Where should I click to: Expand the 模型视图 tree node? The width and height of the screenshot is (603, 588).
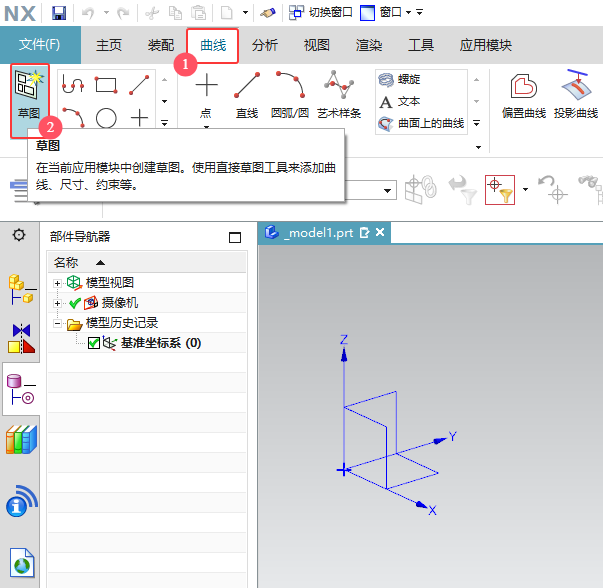pyautogui.click(x=57, y=283)
